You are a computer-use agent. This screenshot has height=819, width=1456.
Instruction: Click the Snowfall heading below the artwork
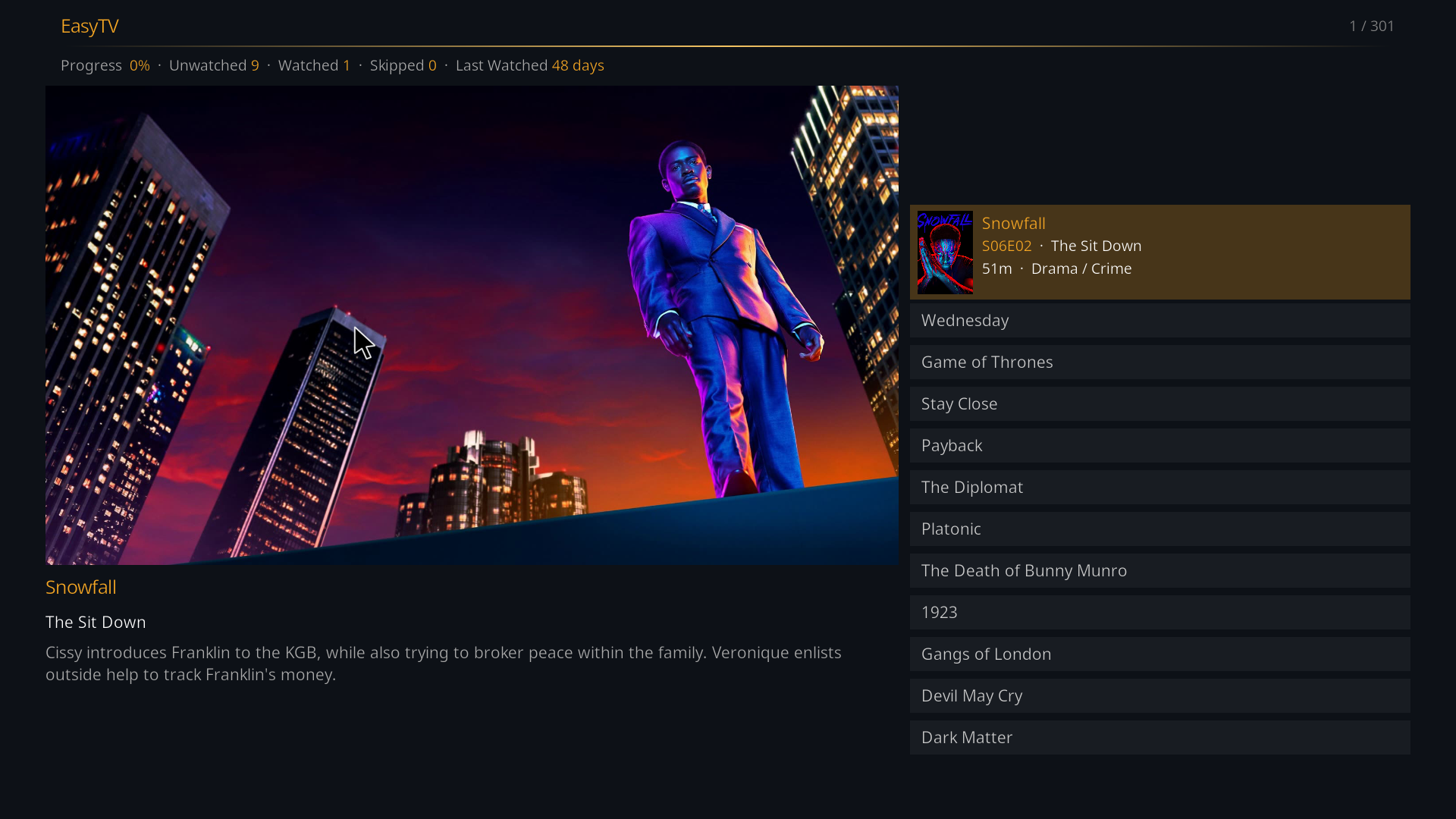pos(81,588)
